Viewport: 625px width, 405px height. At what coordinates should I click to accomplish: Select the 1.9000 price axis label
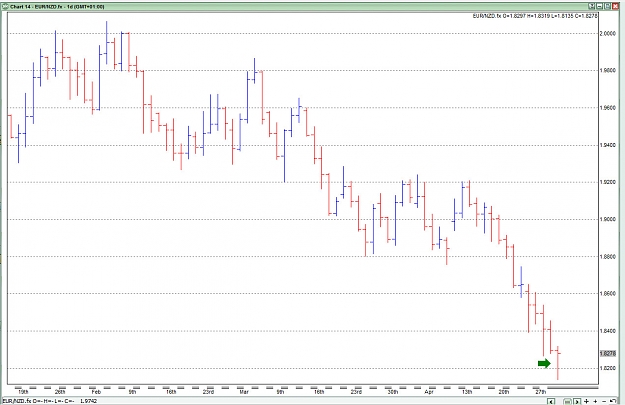point(607,219)
